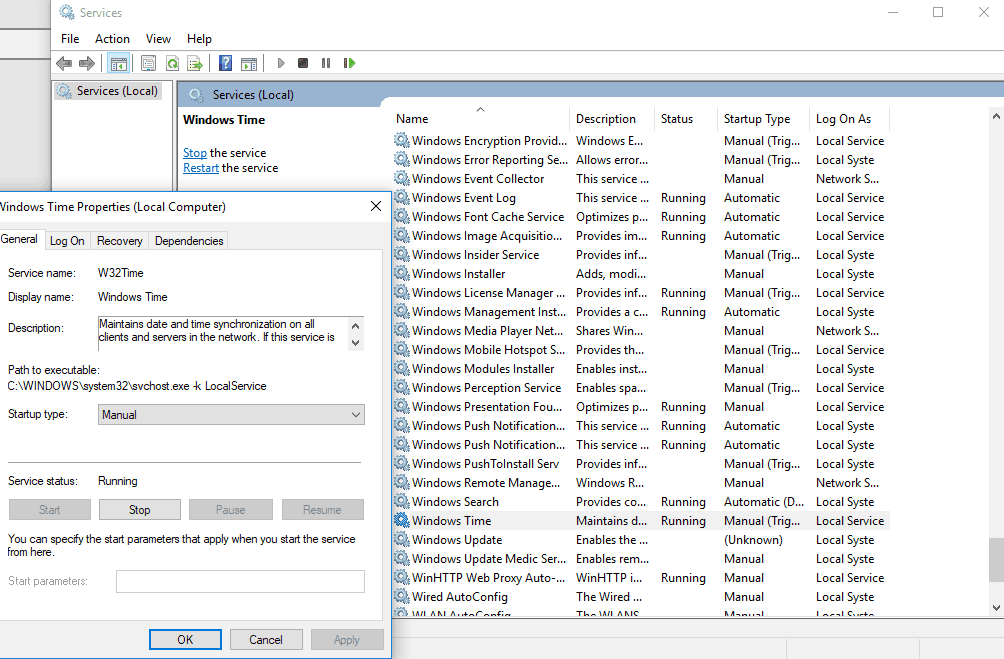
Task: Click gear icon of Windows Installer row
Action: (x=401, y=273)
